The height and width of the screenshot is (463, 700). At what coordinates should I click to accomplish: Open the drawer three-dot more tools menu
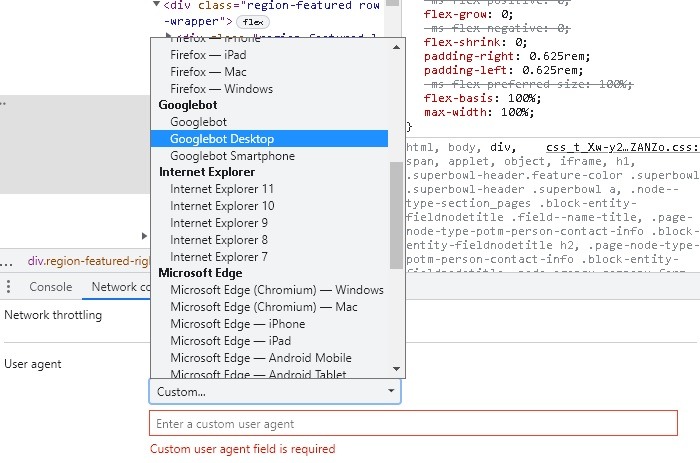tap(8, 287)
